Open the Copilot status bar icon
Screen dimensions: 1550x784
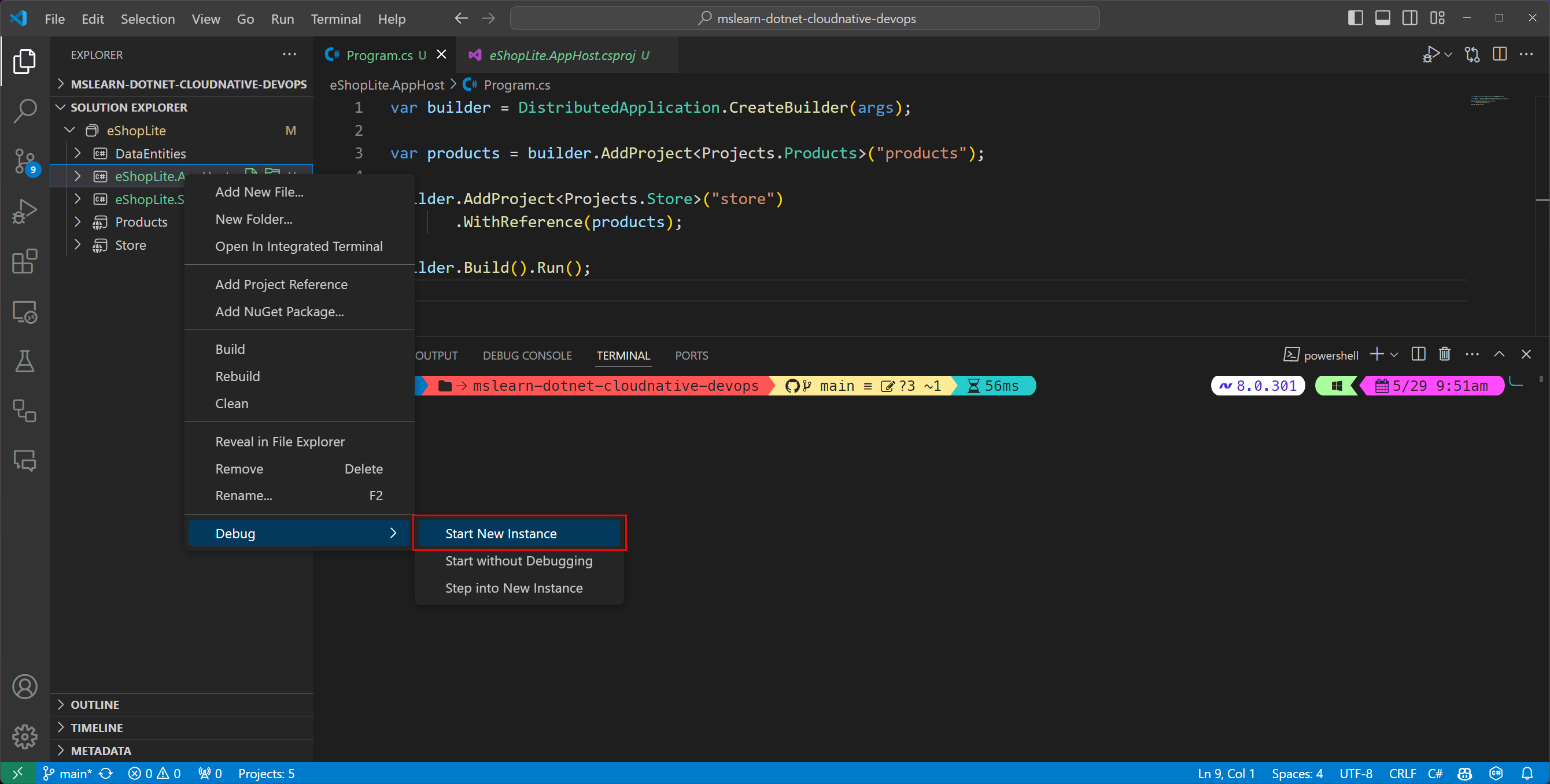click(1464, 774)
